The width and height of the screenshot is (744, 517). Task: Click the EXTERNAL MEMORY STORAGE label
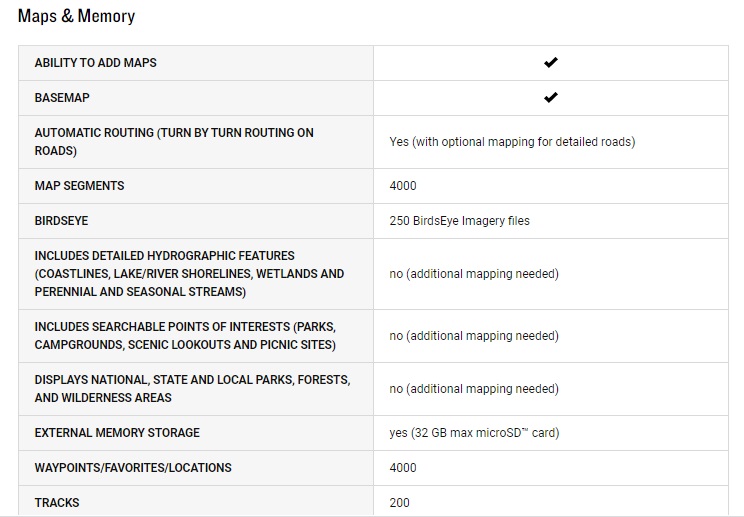click(117, 433)
